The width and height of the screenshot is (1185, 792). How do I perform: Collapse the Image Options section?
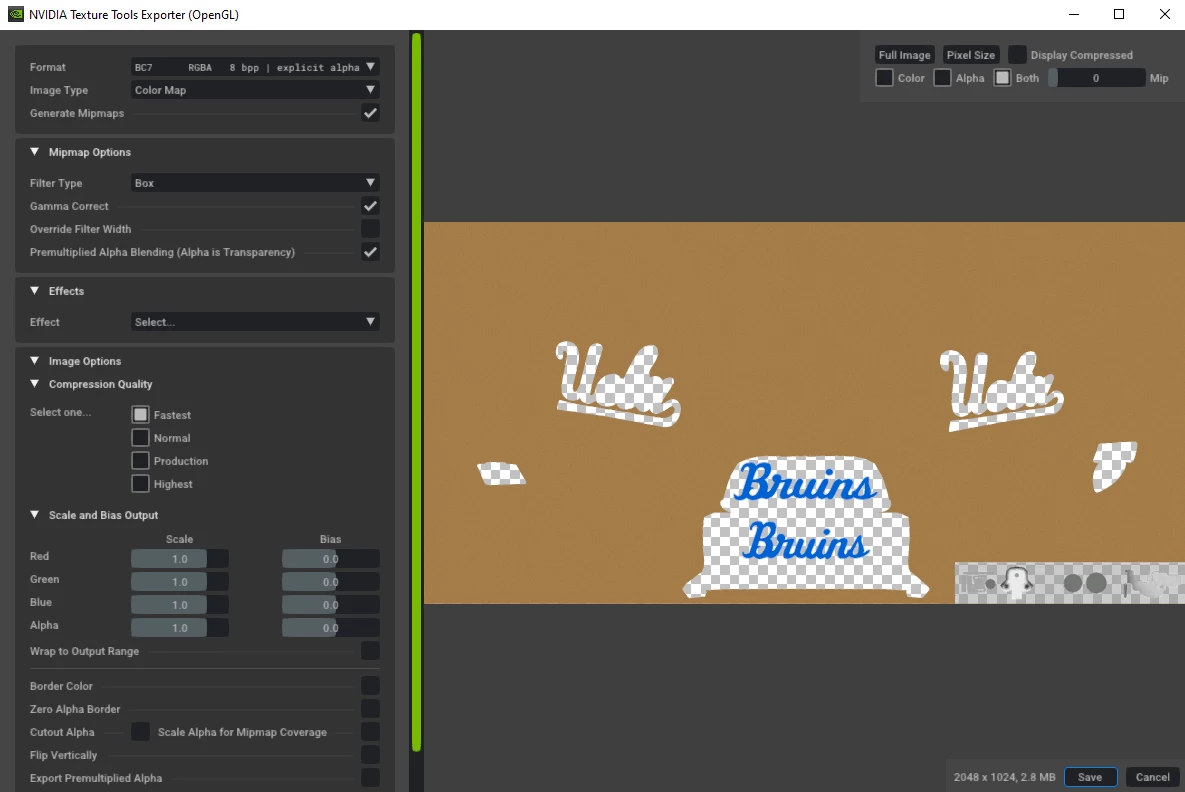coord(35,361)
